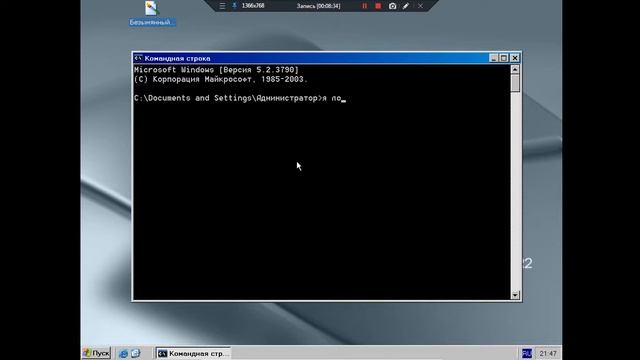Close the Command Prompt window

515,58
